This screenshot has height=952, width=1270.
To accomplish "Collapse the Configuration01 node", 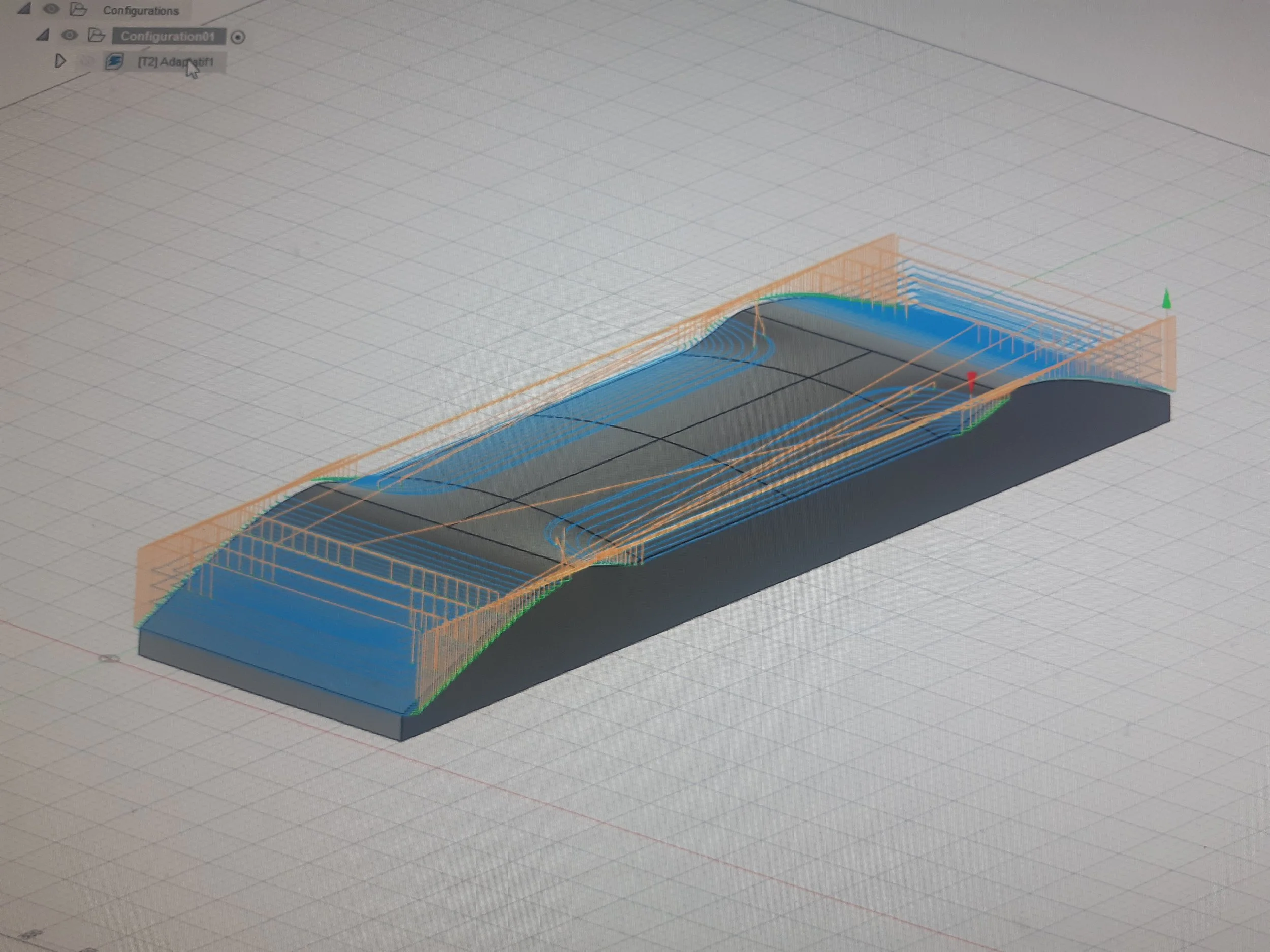I will pyautogui.click(x=43, y=35).
